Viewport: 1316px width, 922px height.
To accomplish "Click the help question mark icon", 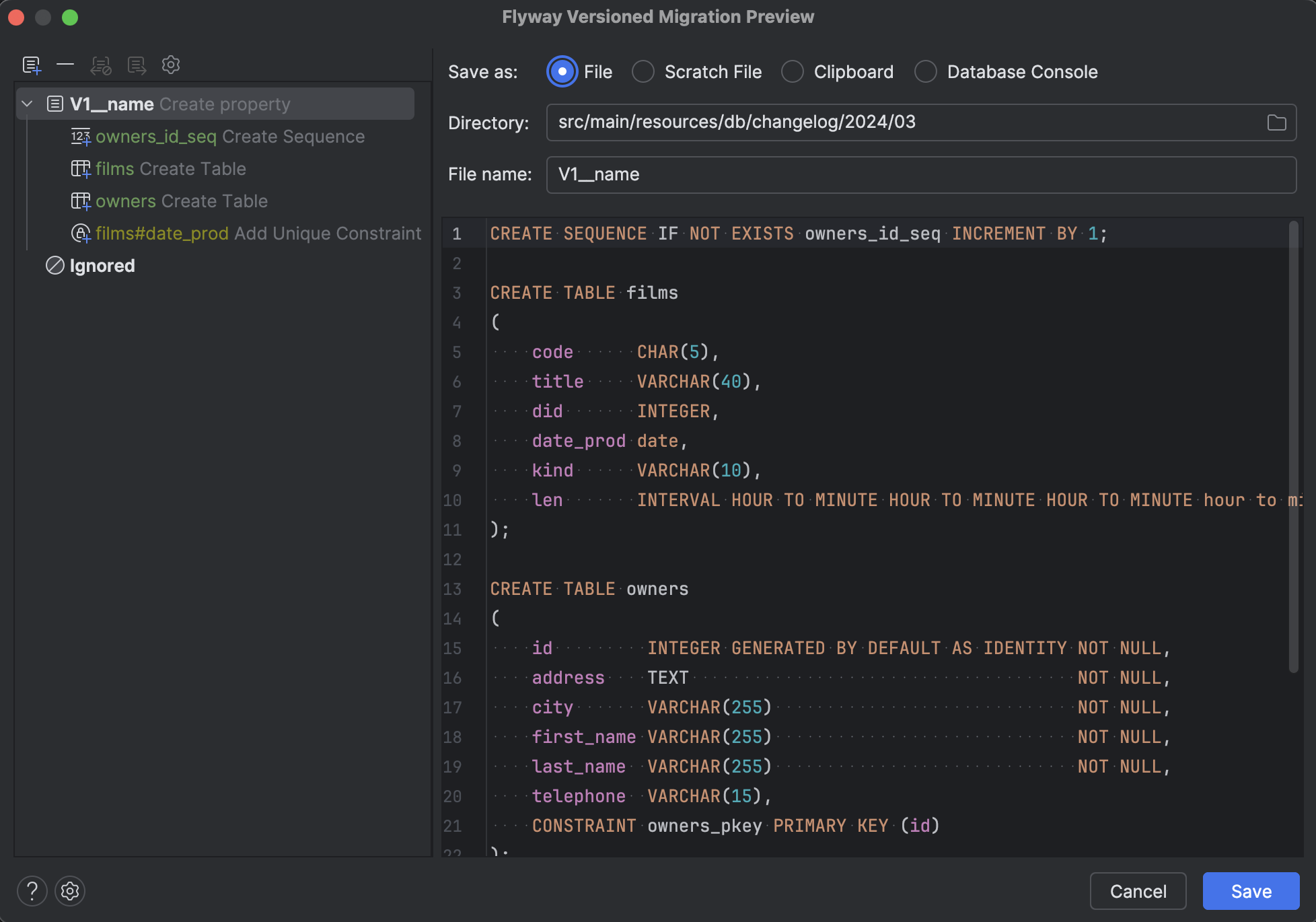I will click(32, 891).
